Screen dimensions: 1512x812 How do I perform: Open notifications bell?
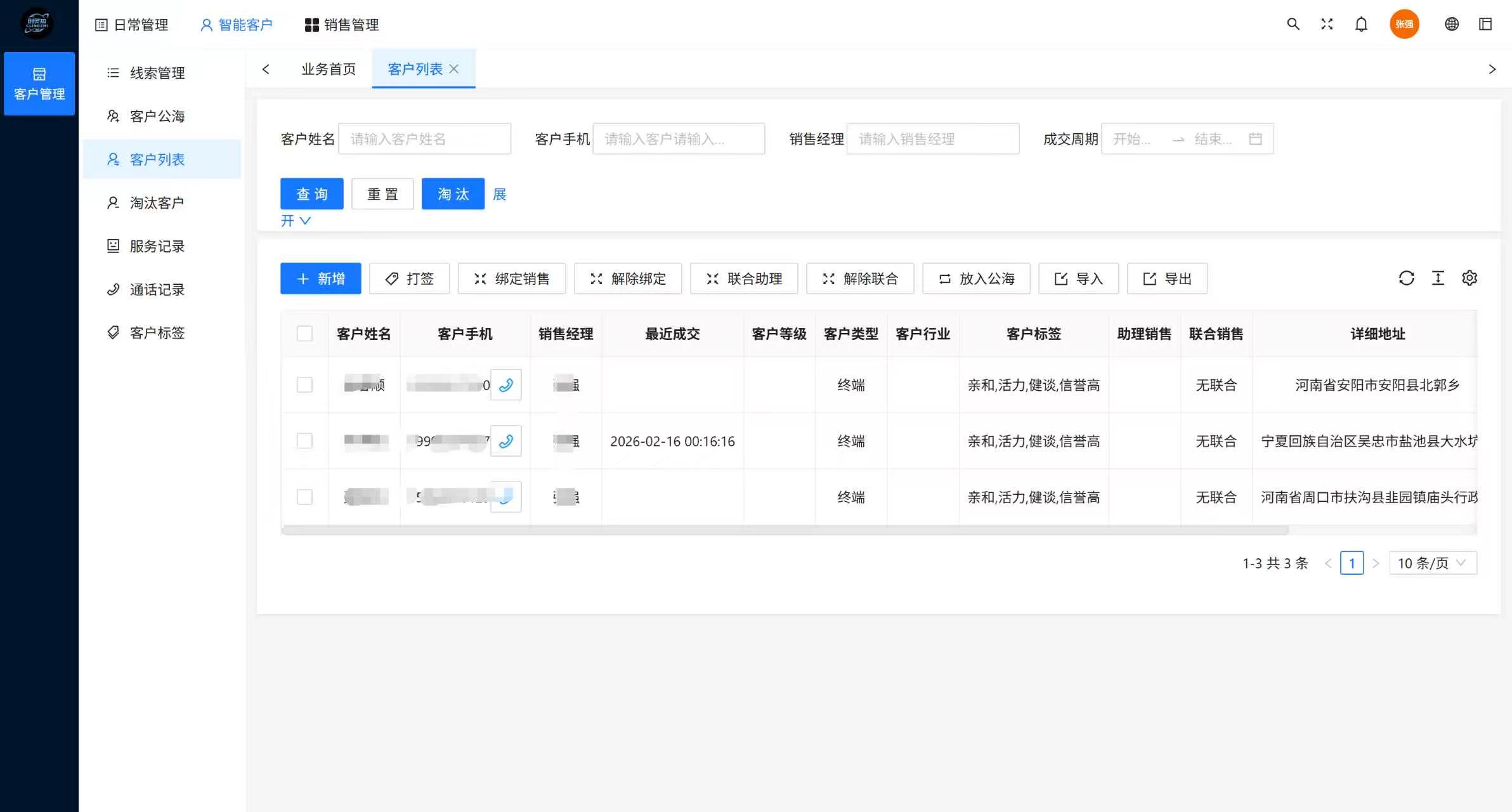pos(1361,24)
